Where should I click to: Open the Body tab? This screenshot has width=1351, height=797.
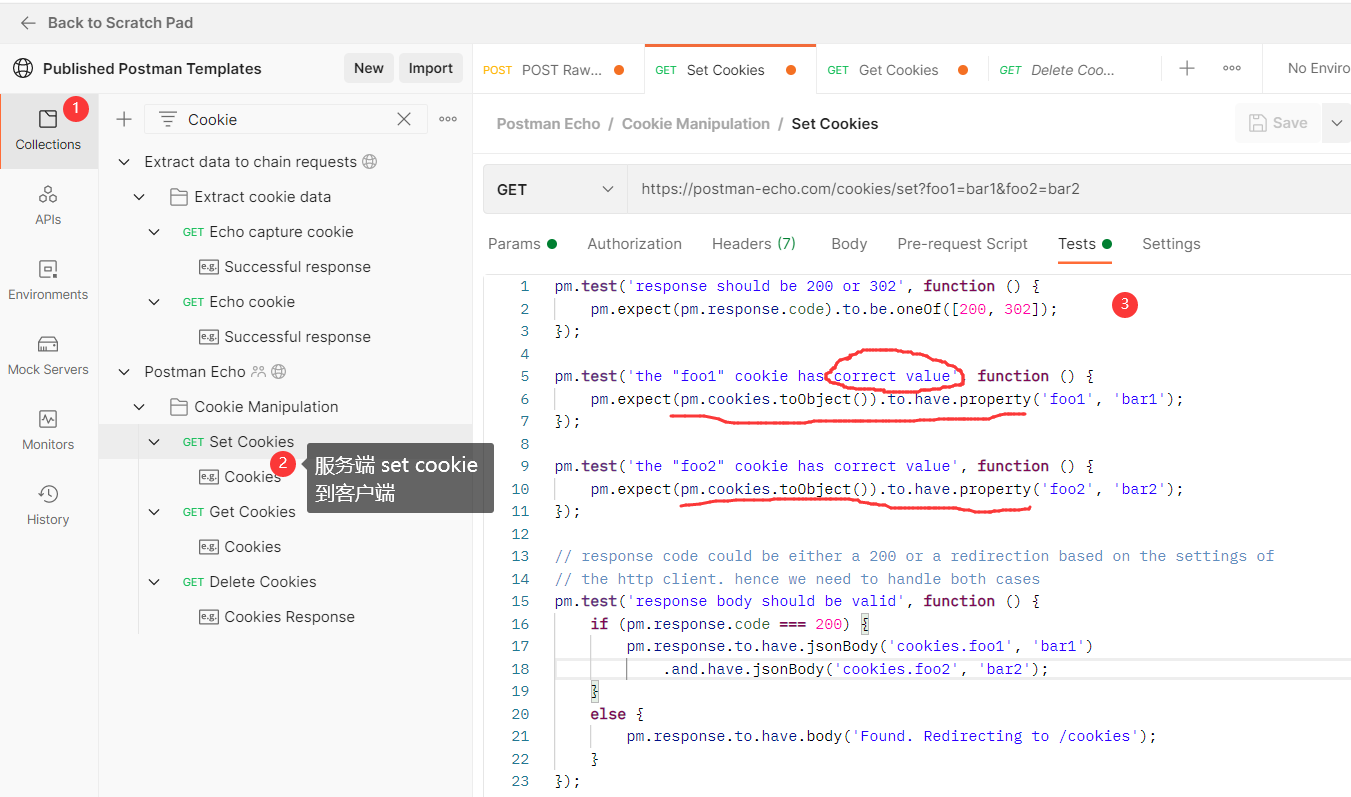pos(849,244)
